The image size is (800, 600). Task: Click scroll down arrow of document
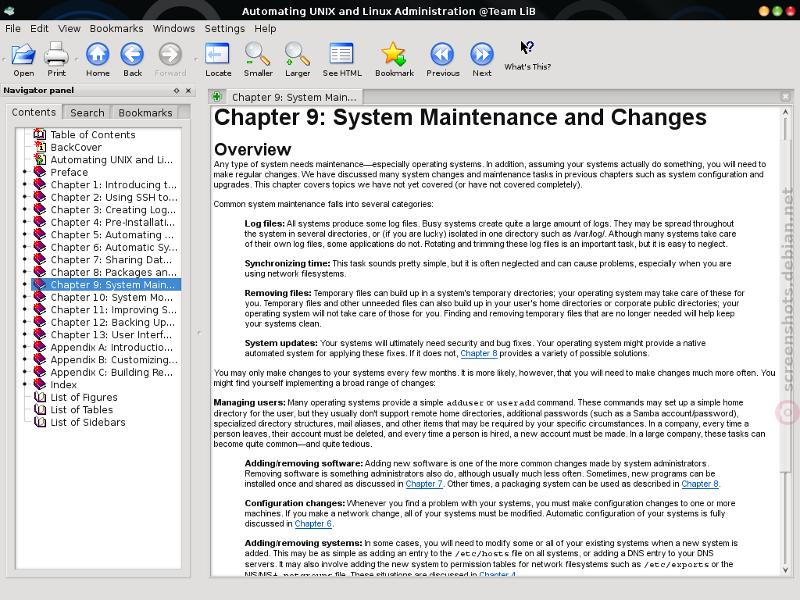(786, 570)
